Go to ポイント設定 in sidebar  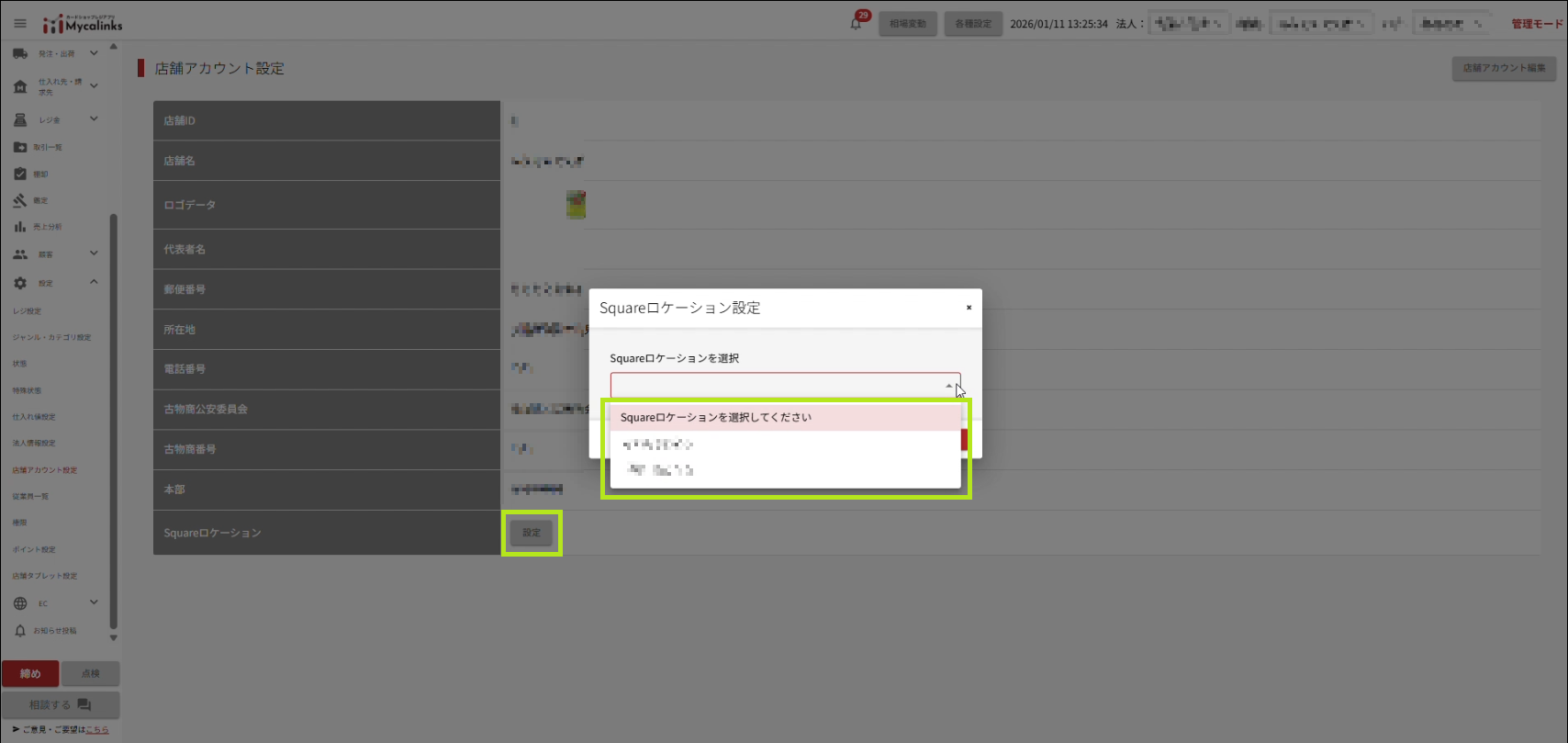coord(35,550)
